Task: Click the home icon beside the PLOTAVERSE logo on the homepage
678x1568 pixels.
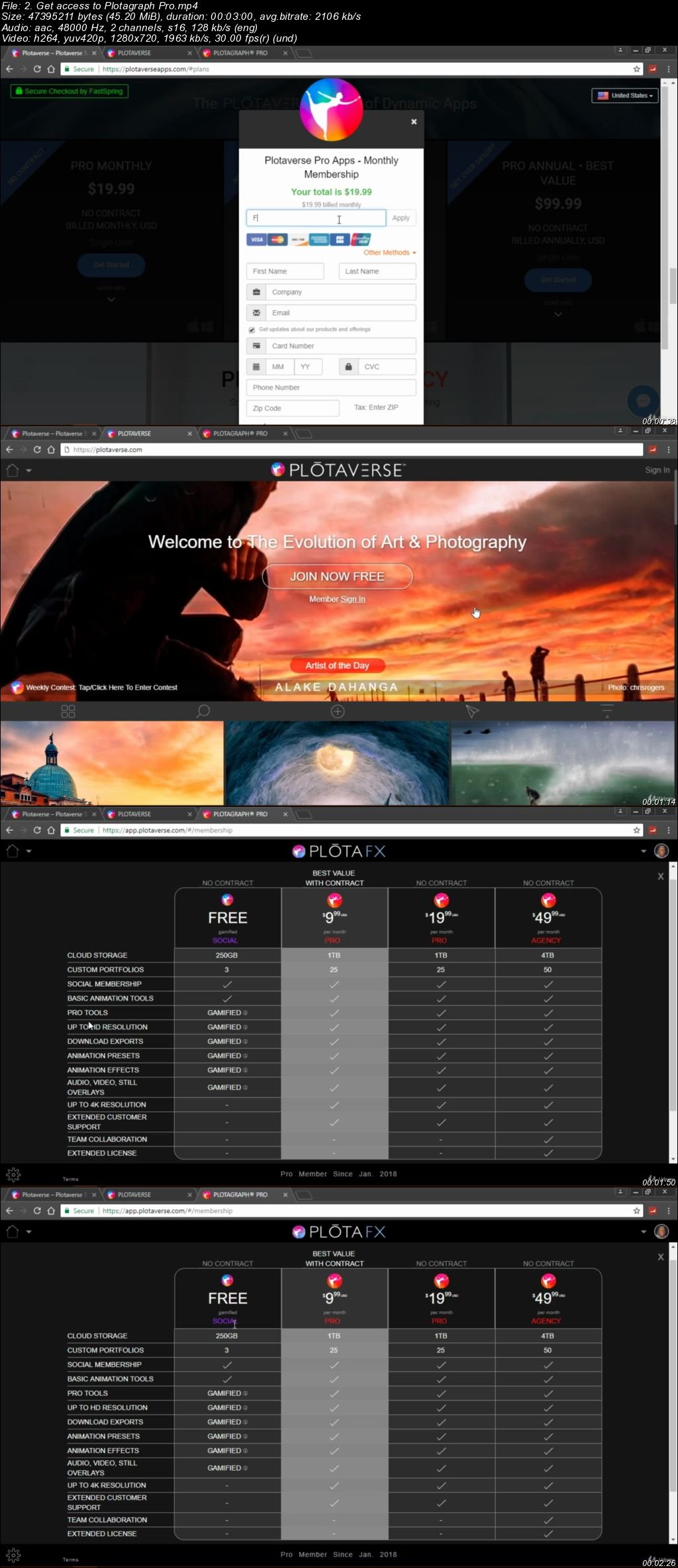Action: point(13,471)
